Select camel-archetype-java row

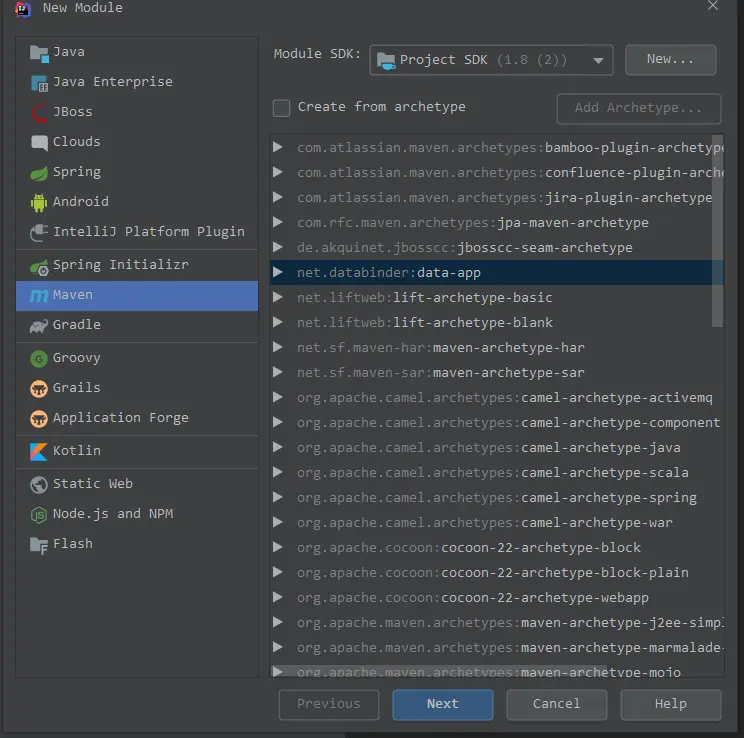[497, 448]
